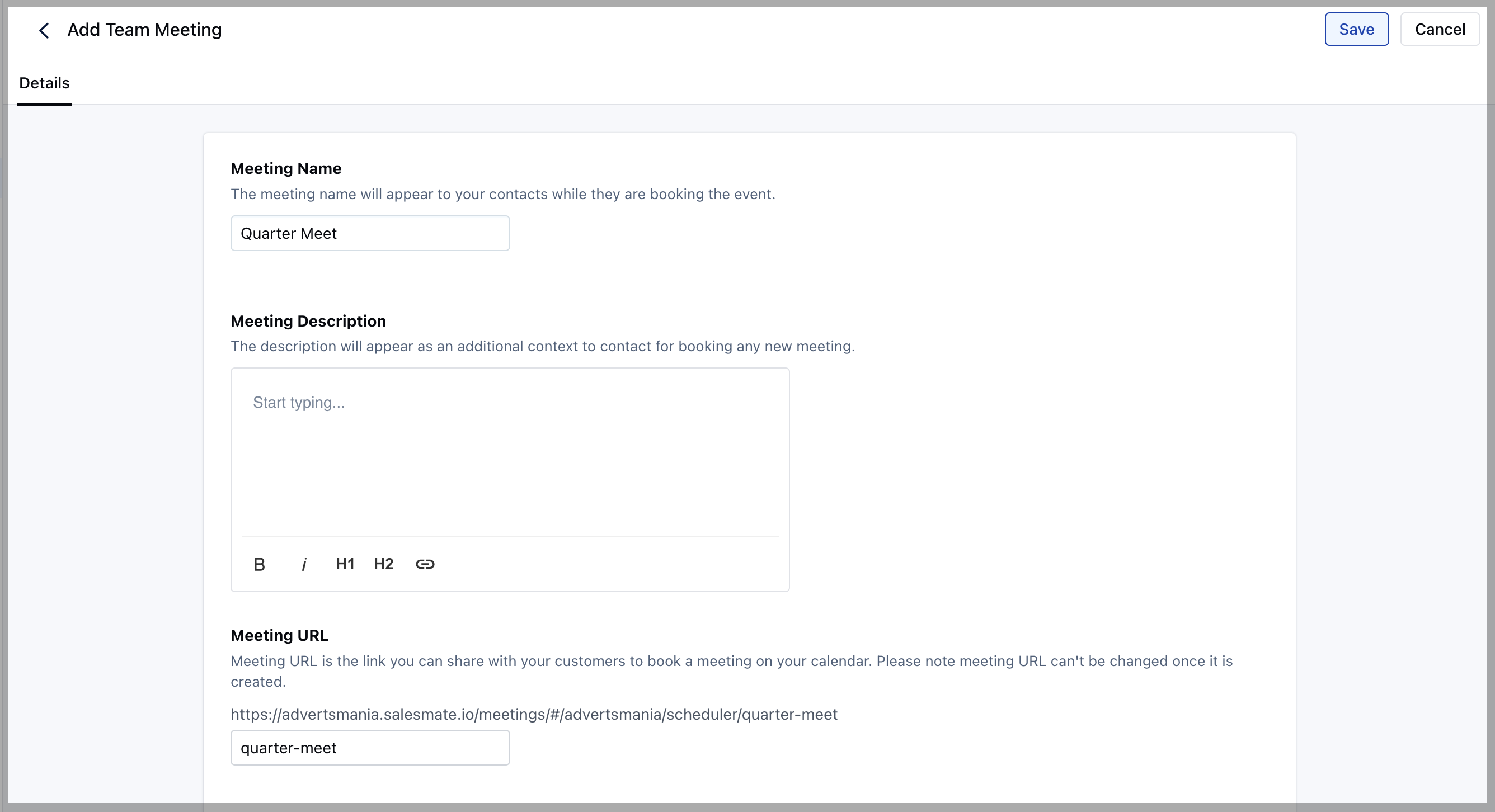The width and height of the screenshot is (1495, 812).
Task: Apply italic formatting in description editor
Action: (304, 564)
